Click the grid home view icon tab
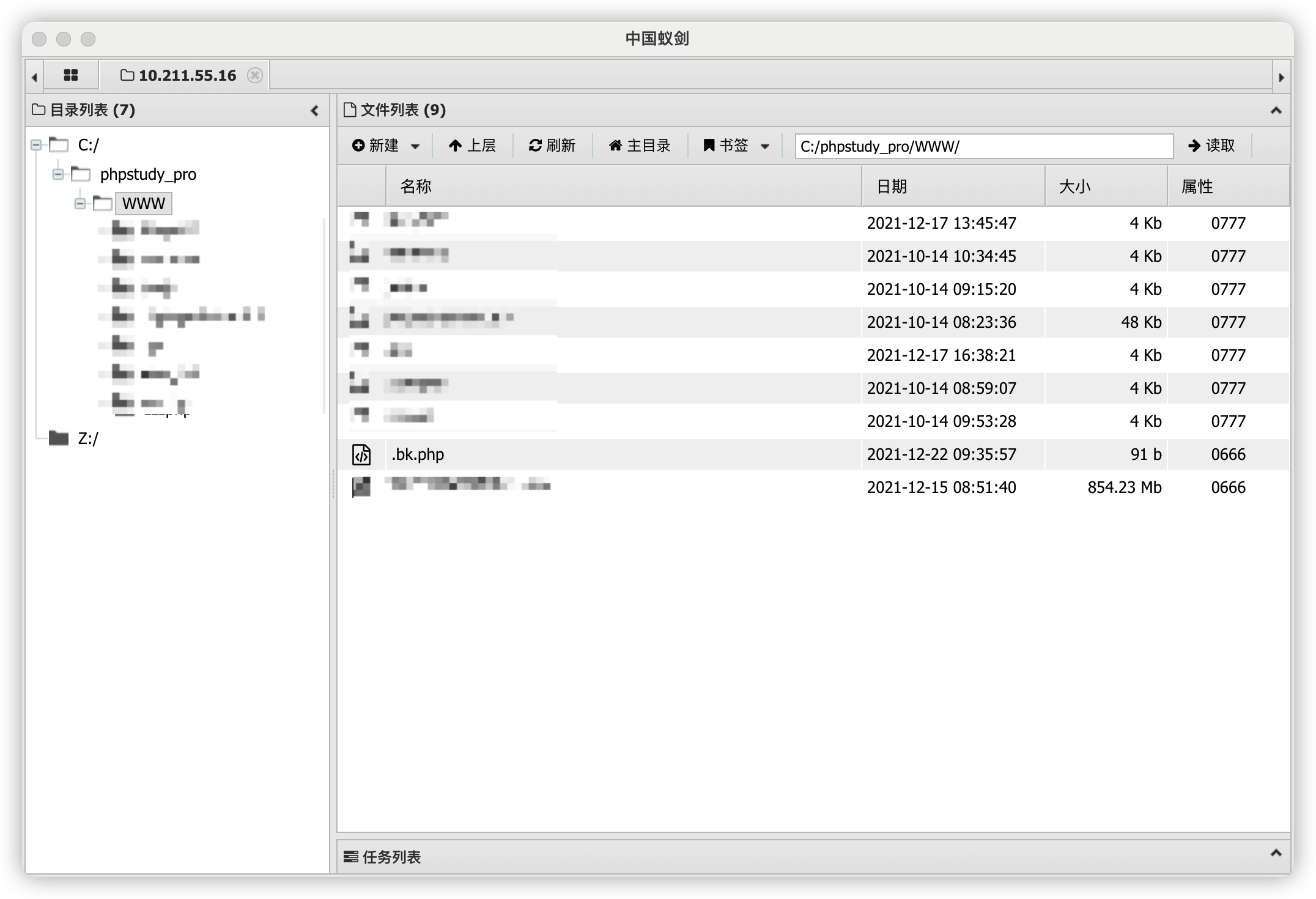1316x899 pixels. pyautogui.click(x=71, y=75)
